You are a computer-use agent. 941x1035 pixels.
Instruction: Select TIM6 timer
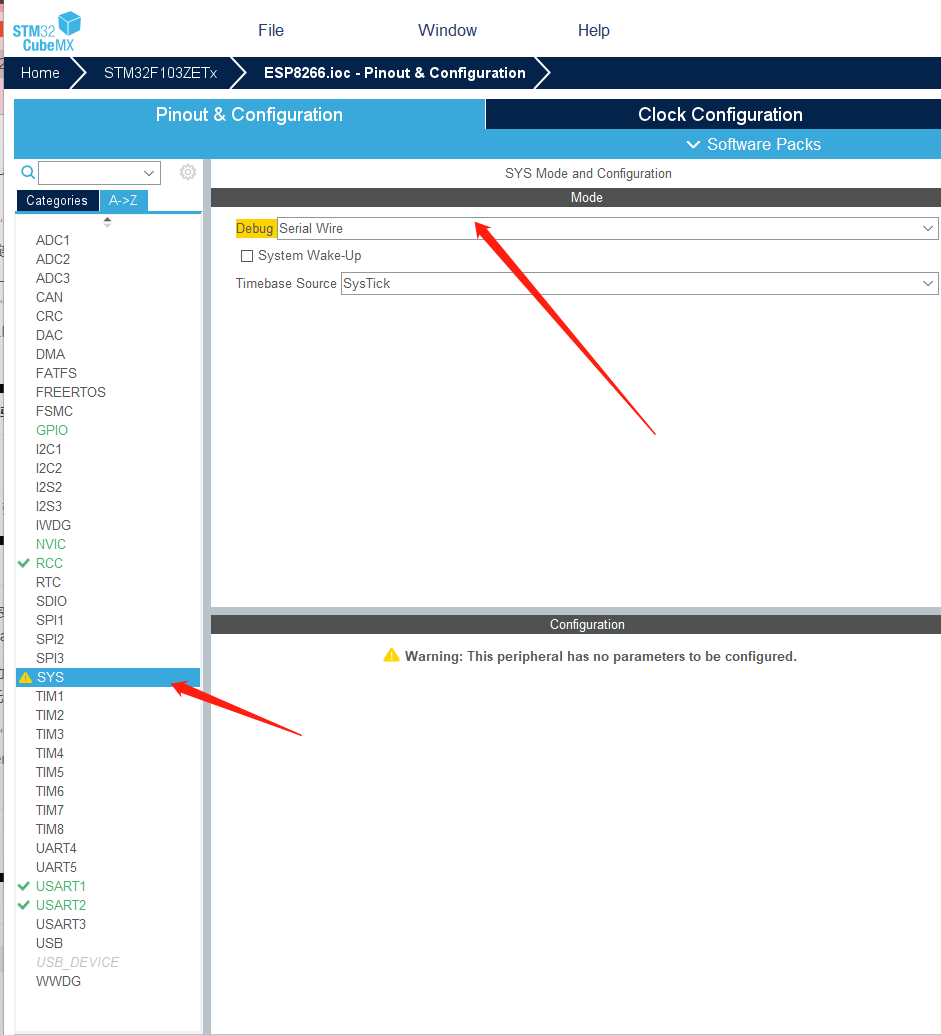tap(49, 791)
